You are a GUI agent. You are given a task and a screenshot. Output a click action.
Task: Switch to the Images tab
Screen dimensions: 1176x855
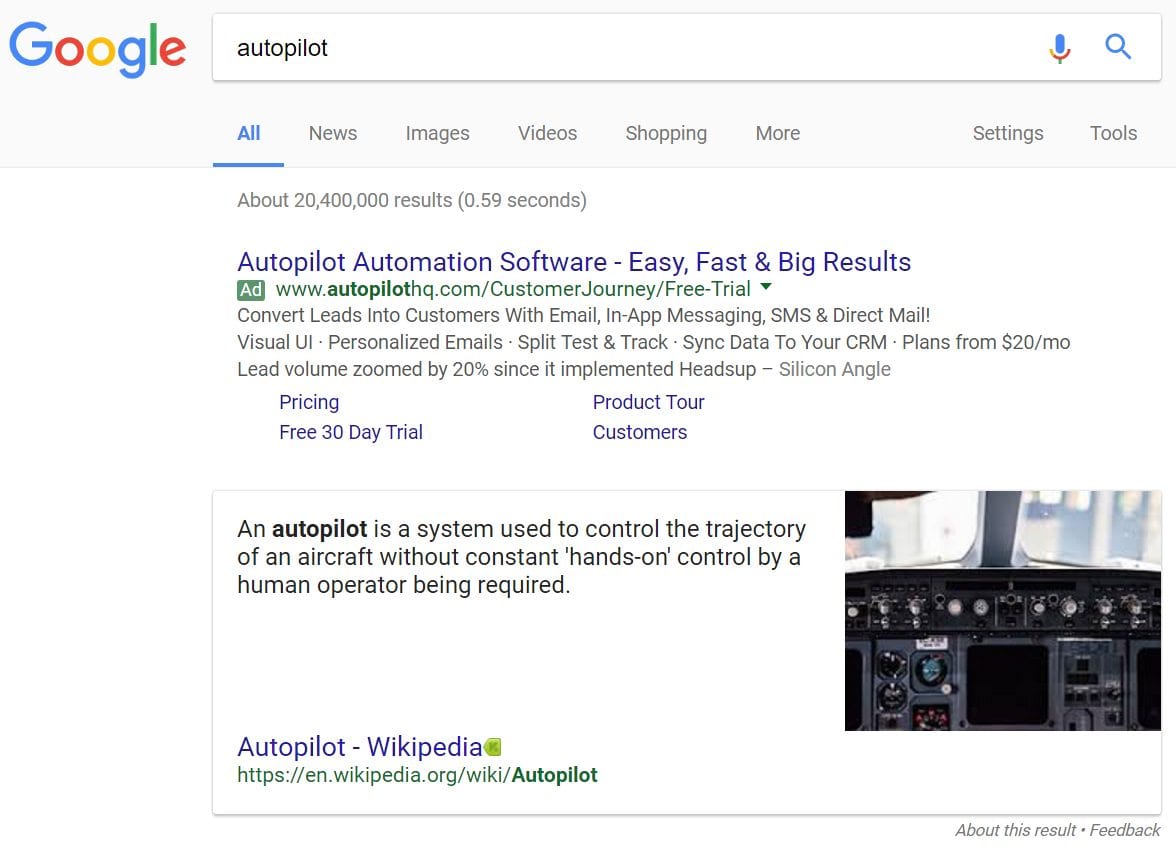click(x=437, y=134)
